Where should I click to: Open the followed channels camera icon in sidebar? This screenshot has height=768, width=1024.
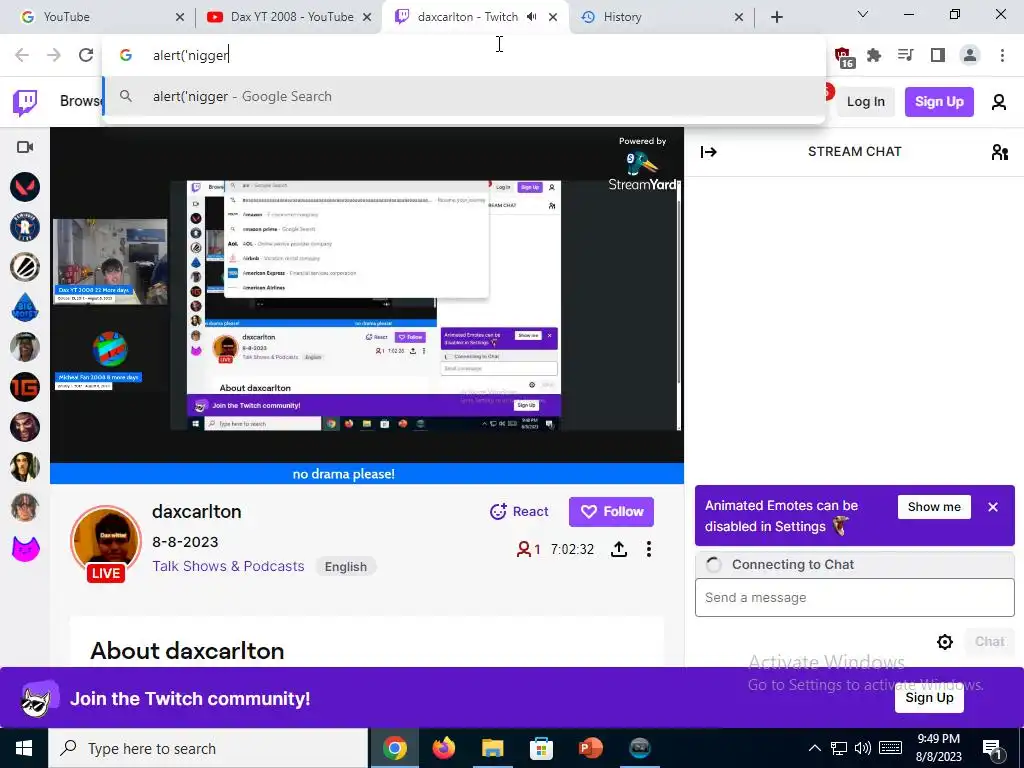tap(25, 147)
